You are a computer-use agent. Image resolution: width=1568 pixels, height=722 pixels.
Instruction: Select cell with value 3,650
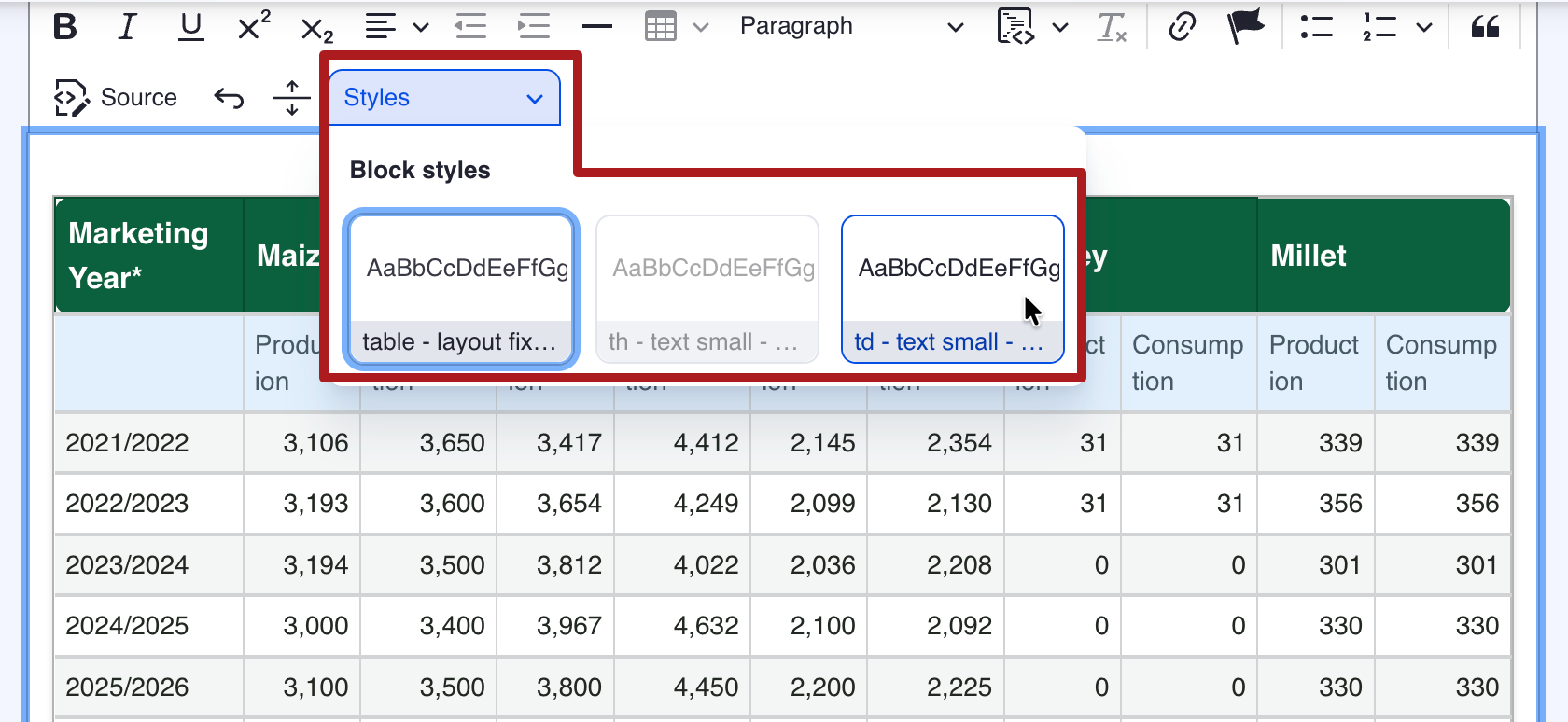tap(428, 443)
